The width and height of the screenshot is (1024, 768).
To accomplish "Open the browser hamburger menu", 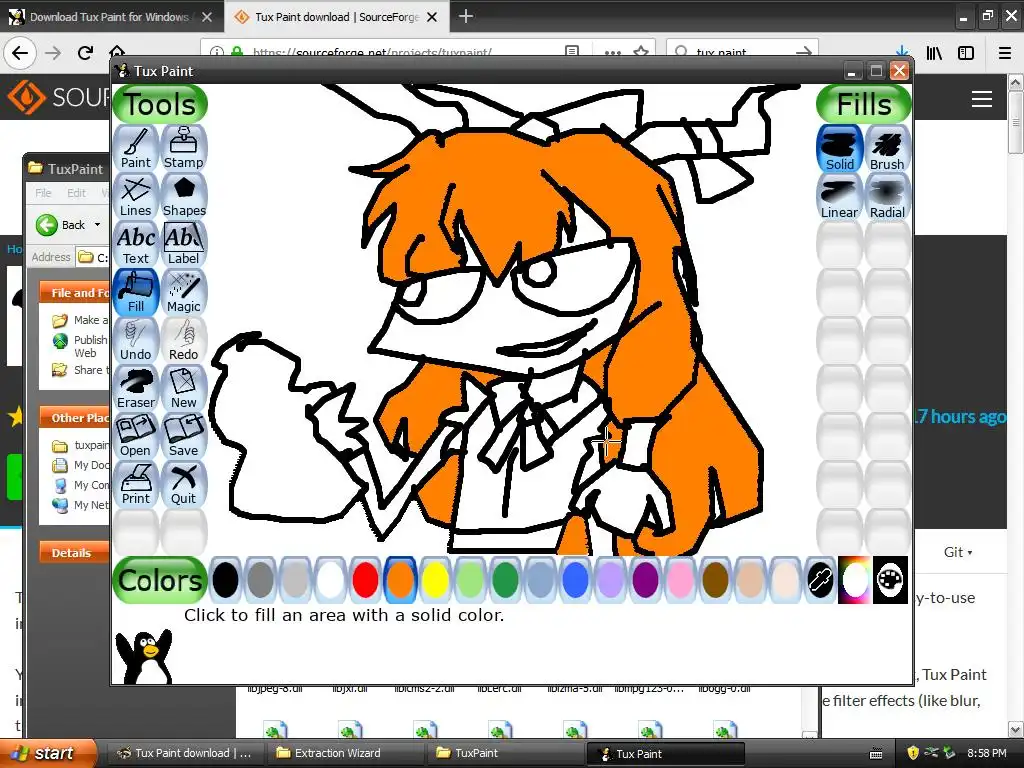I will 1005,53.
